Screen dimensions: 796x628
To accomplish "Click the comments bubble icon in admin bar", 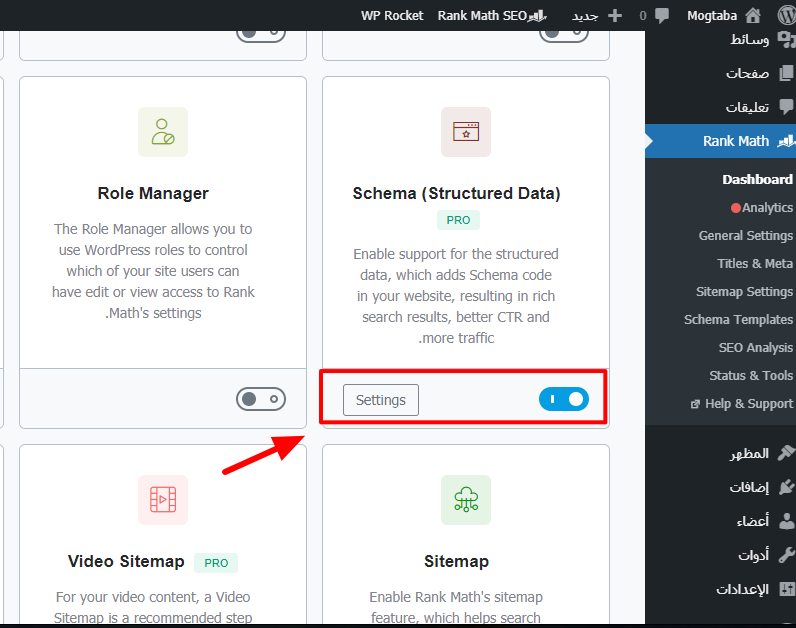I will coord(662,16).
